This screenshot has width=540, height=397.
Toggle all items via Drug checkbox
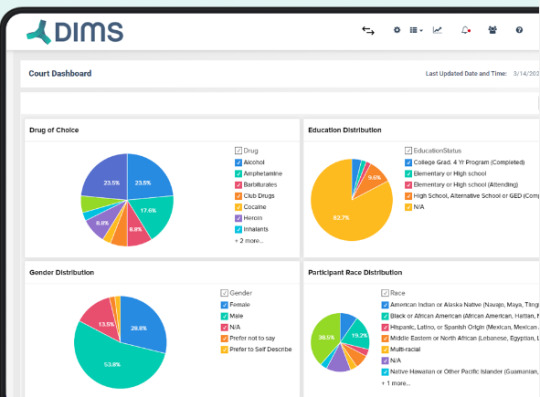(x=238, y=150)
